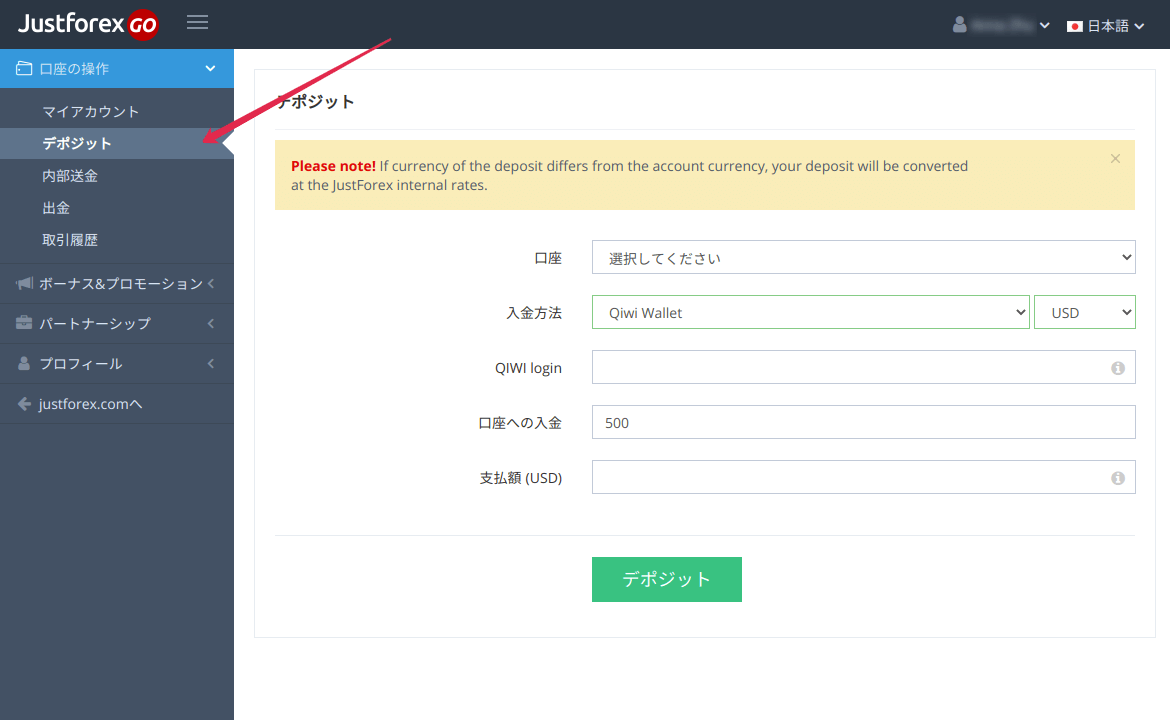Image resolution: width=1170 pixels, height=720 pixels.
Task: Follow the justforex.comへ link
Action: point(90,404)
